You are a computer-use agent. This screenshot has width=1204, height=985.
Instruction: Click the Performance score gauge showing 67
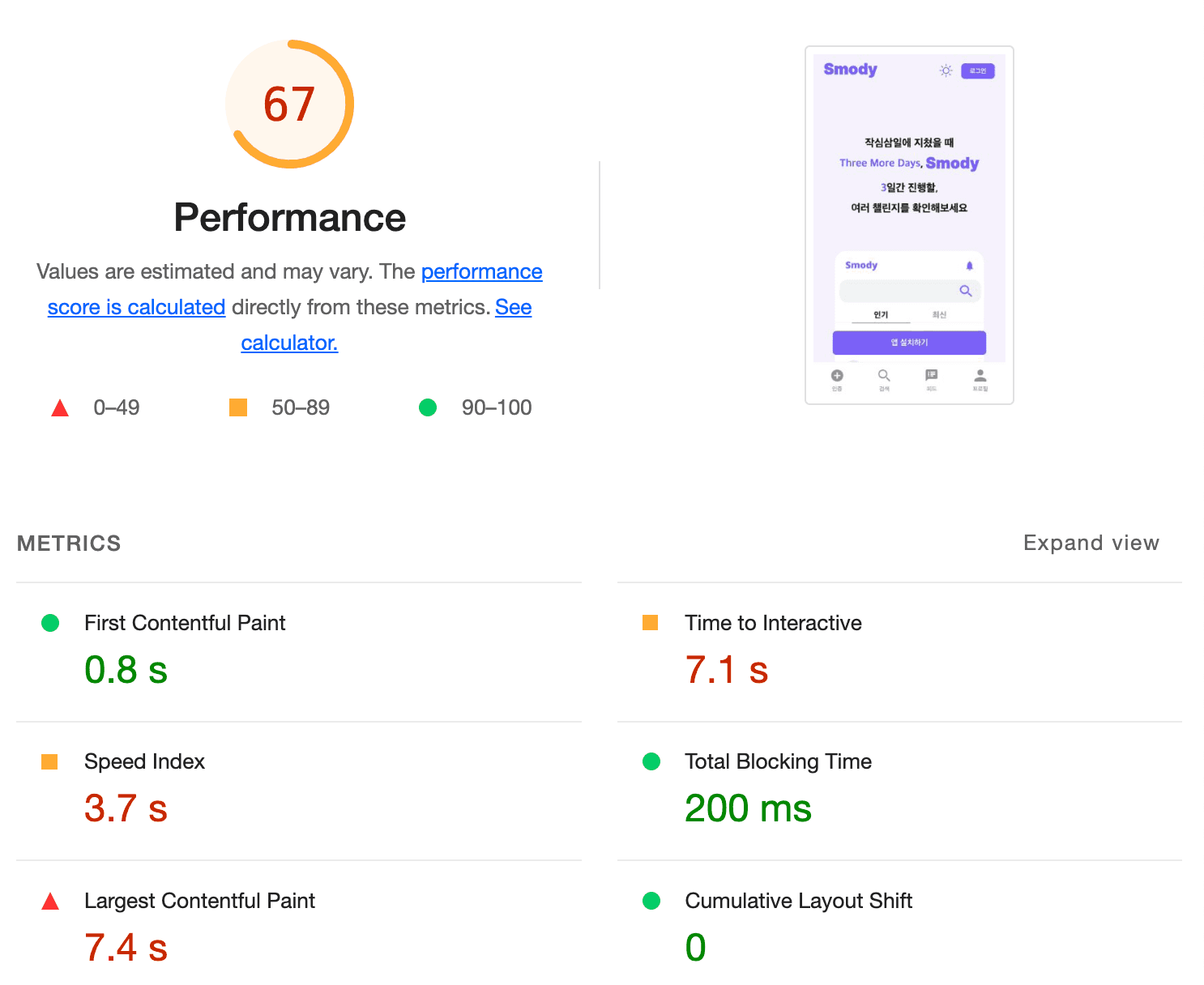tap(289, 104)
